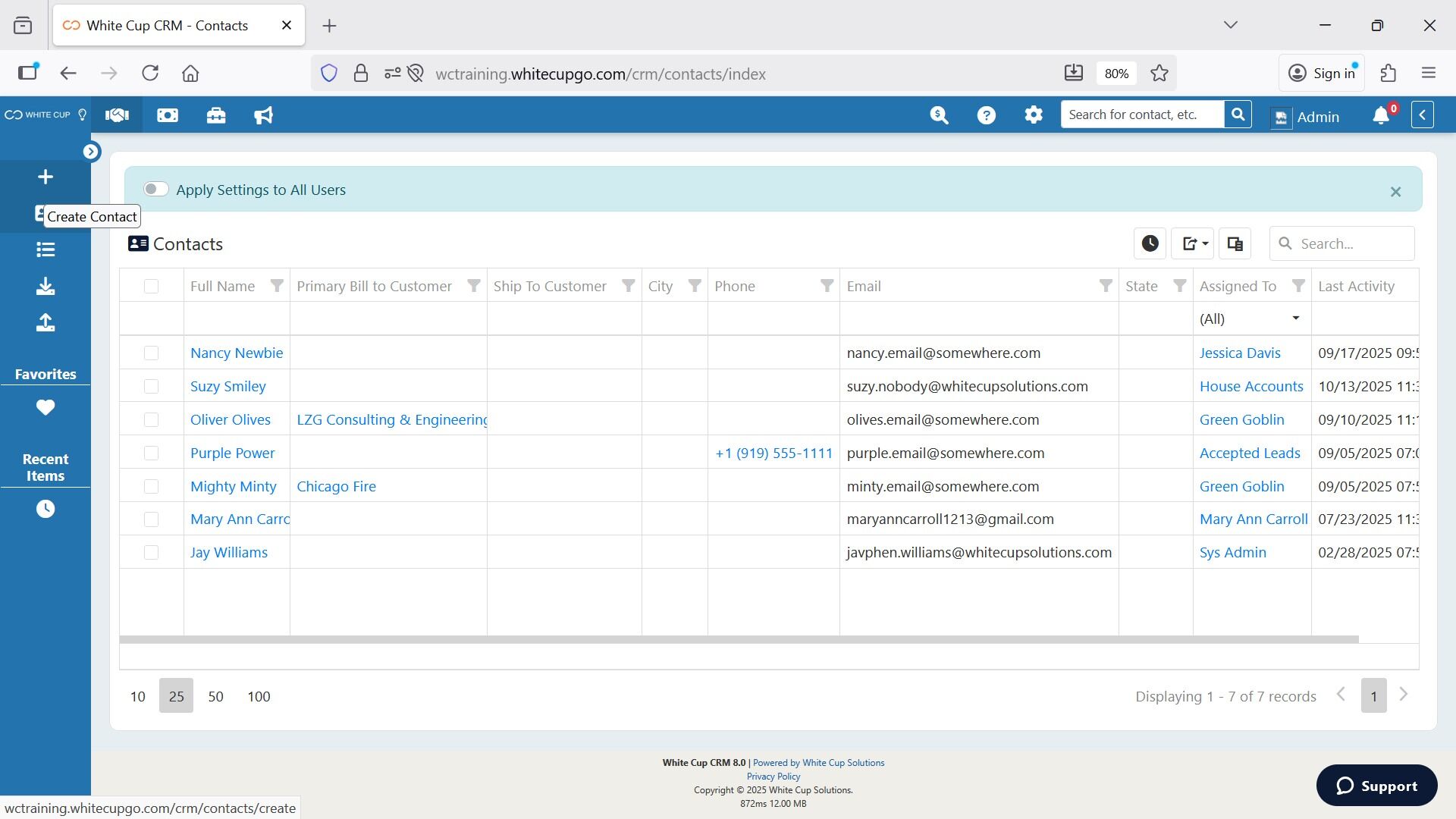Screen dimensions: 1456x819
Task: Check the select-all header checkbox
Action: point(152,287)
